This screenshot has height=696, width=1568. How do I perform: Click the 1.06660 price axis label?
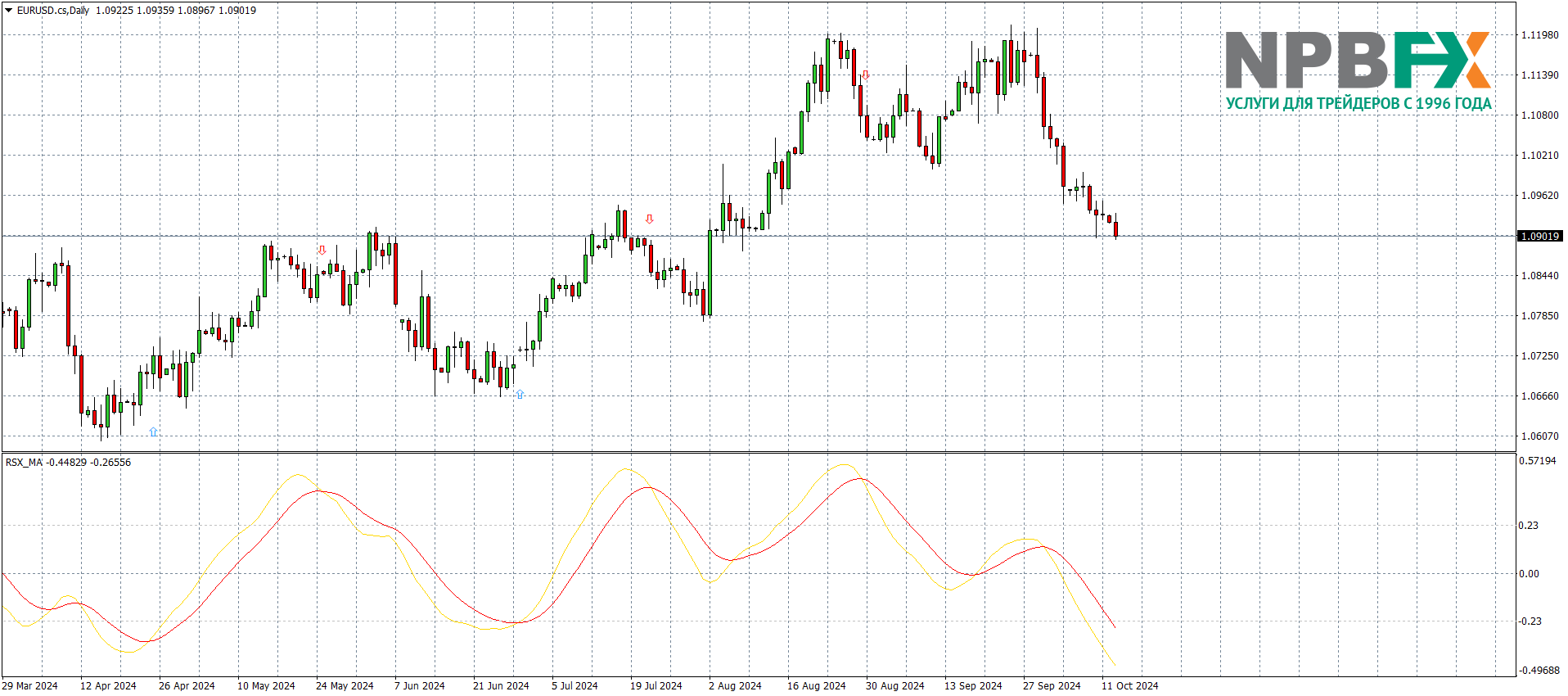click(1539, 396)
